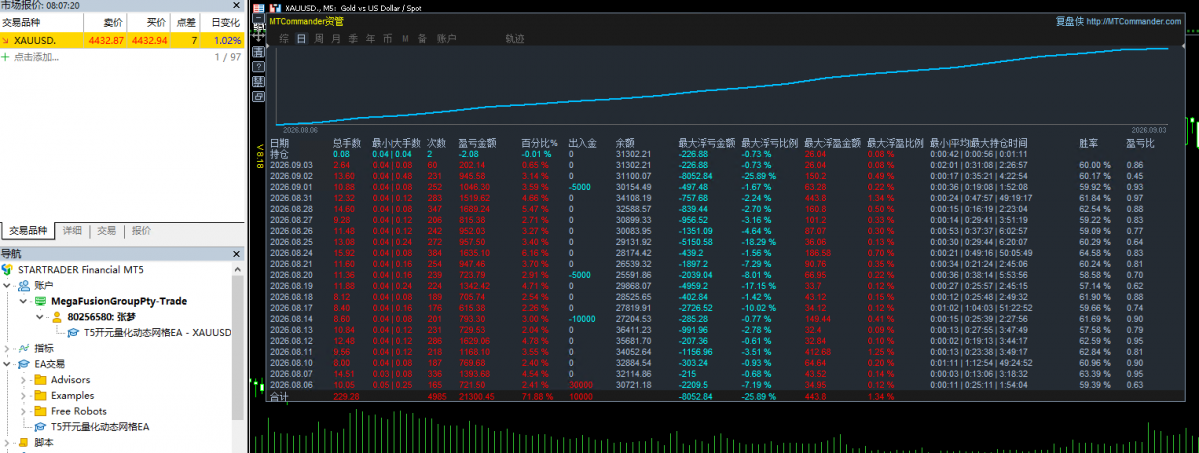Expand the 脚本 scripts node
The height and width of the screenshot is (453, 1199).
click(7, 442)
